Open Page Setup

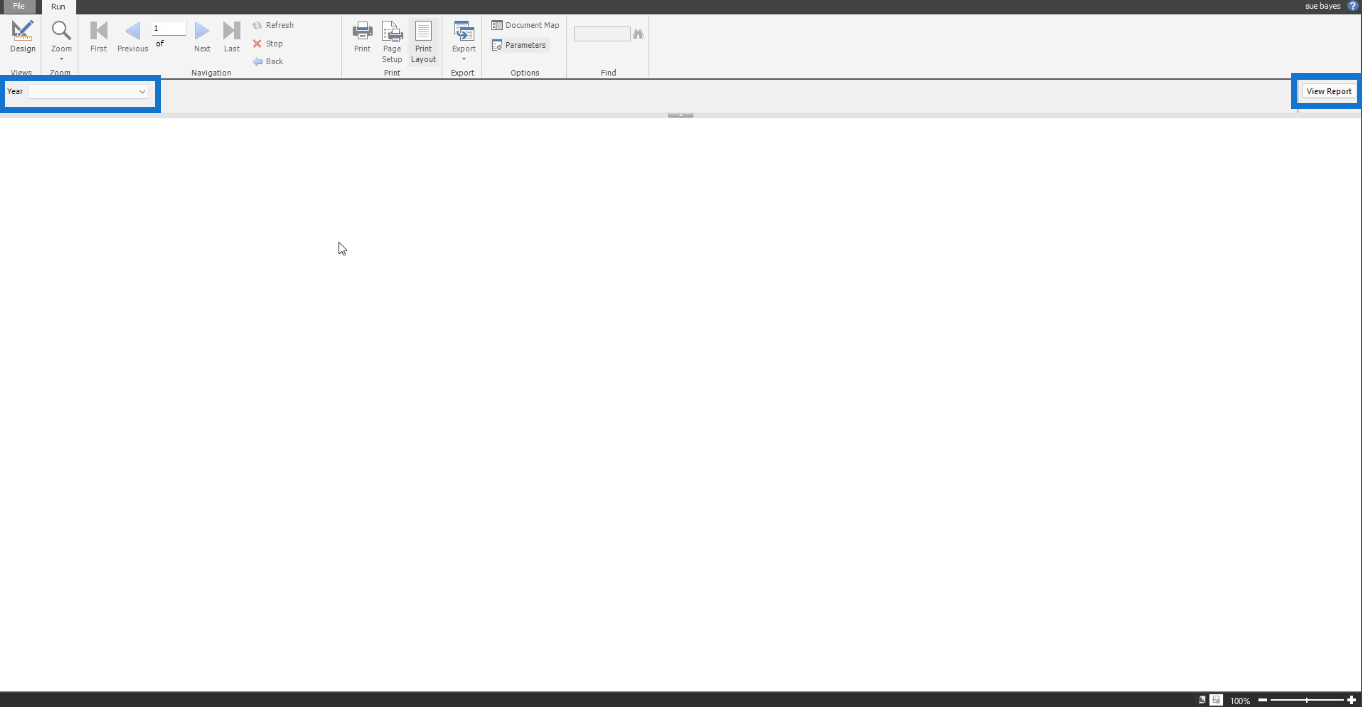(392, 41)
